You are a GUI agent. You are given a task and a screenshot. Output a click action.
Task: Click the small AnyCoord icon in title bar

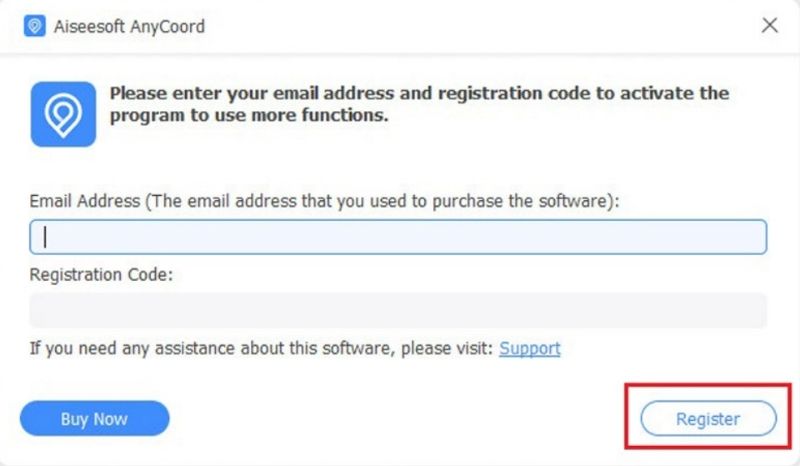pos(35,27)
